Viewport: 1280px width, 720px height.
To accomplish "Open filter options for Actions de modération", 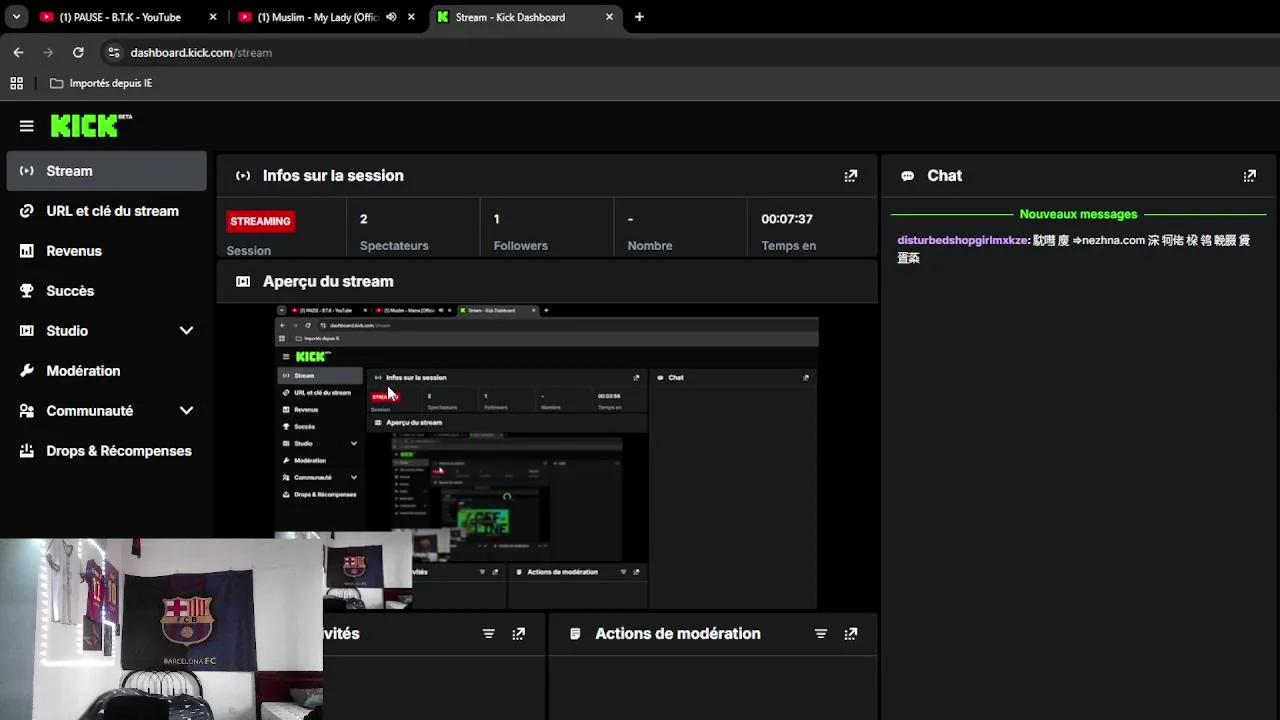I will tap(821, 634).
